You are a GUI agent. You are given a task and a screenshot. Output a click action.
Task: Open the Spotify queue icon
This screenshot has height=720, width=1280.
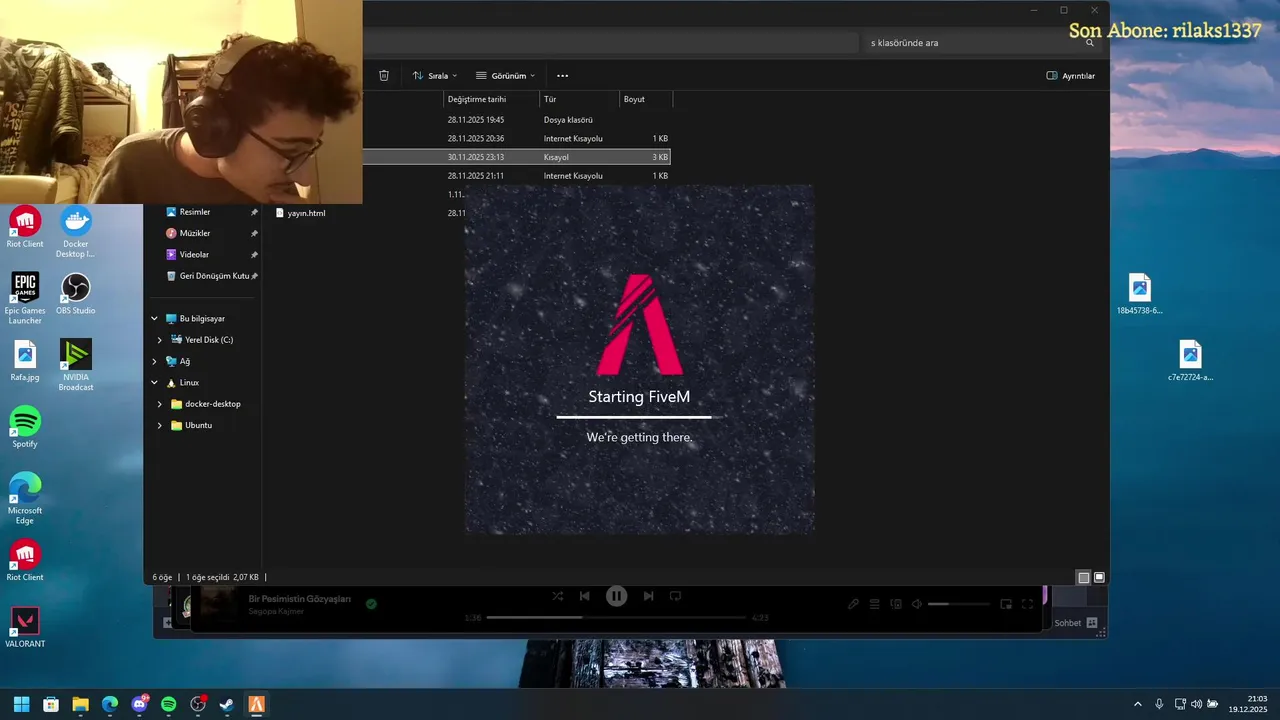(874, 604)
